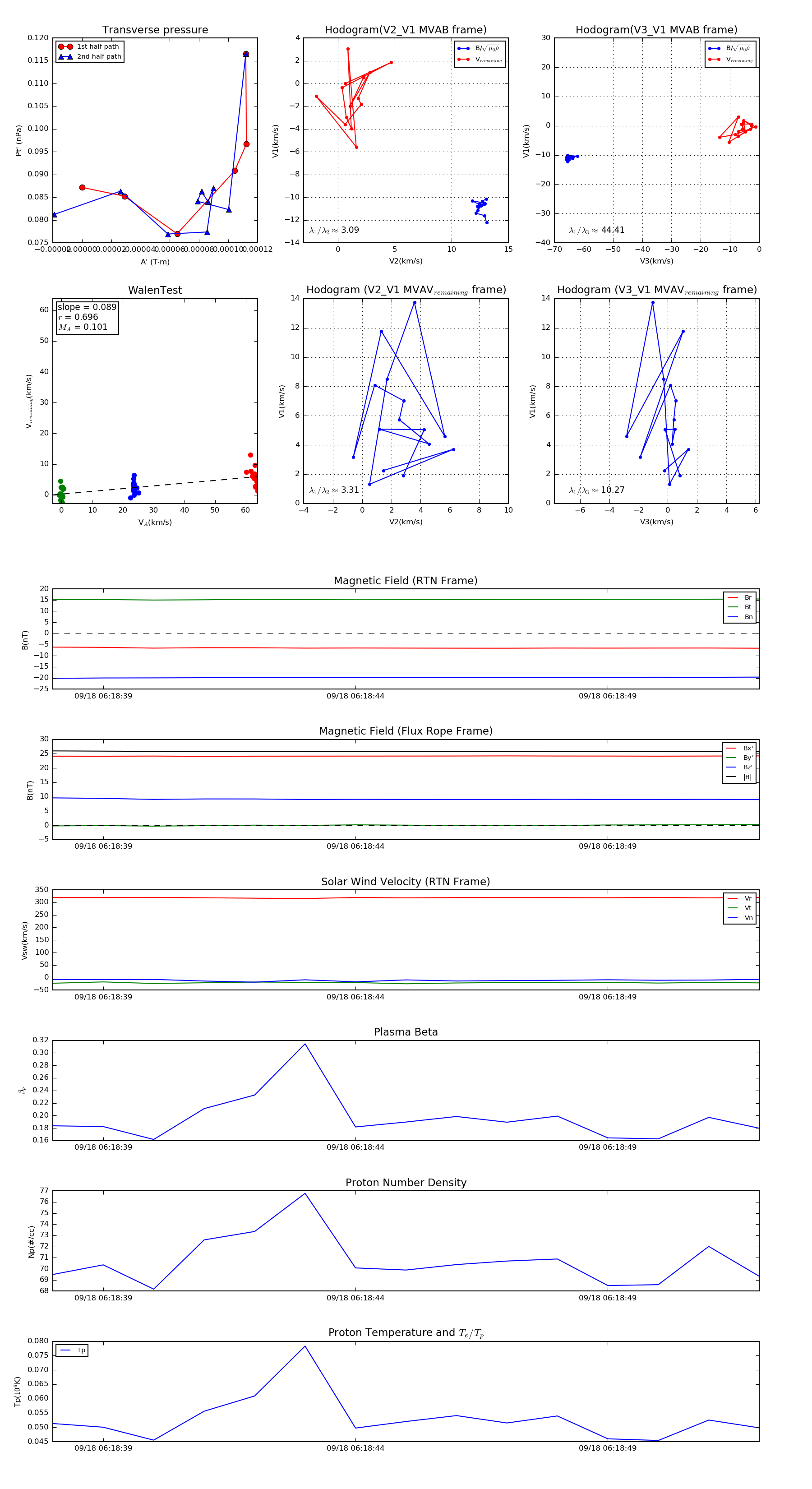The width and height of the screenshot is (812, 1489).
Task: Click 06:18:39 tick under Proton Temperature plot
Action: click(103, 1448)
